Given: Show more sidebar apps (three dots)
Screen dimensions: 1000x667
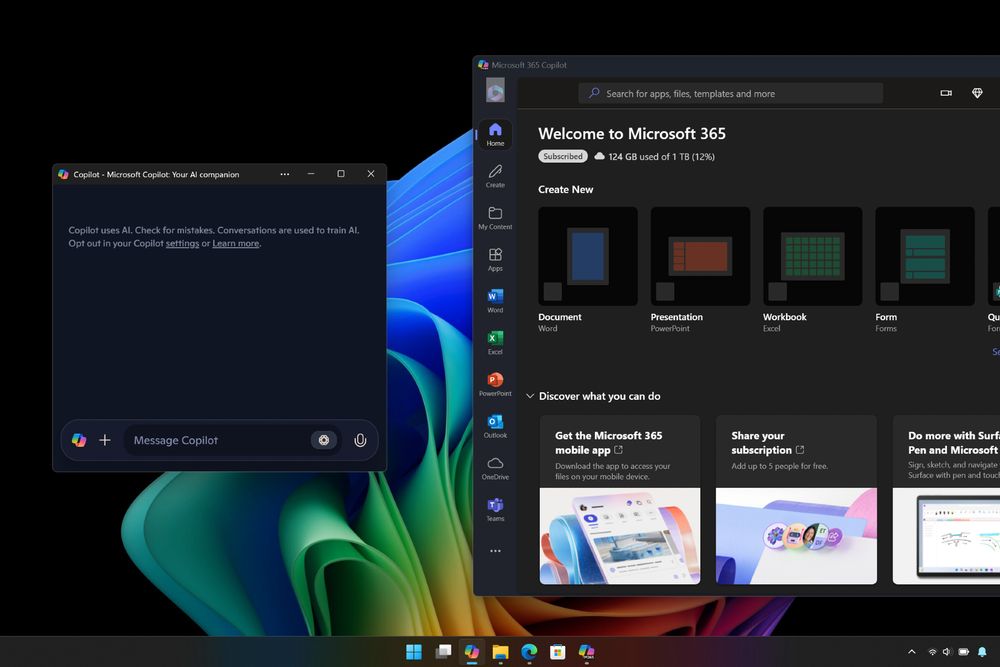Looking at the screenshot, I should [x=495, y=551].
